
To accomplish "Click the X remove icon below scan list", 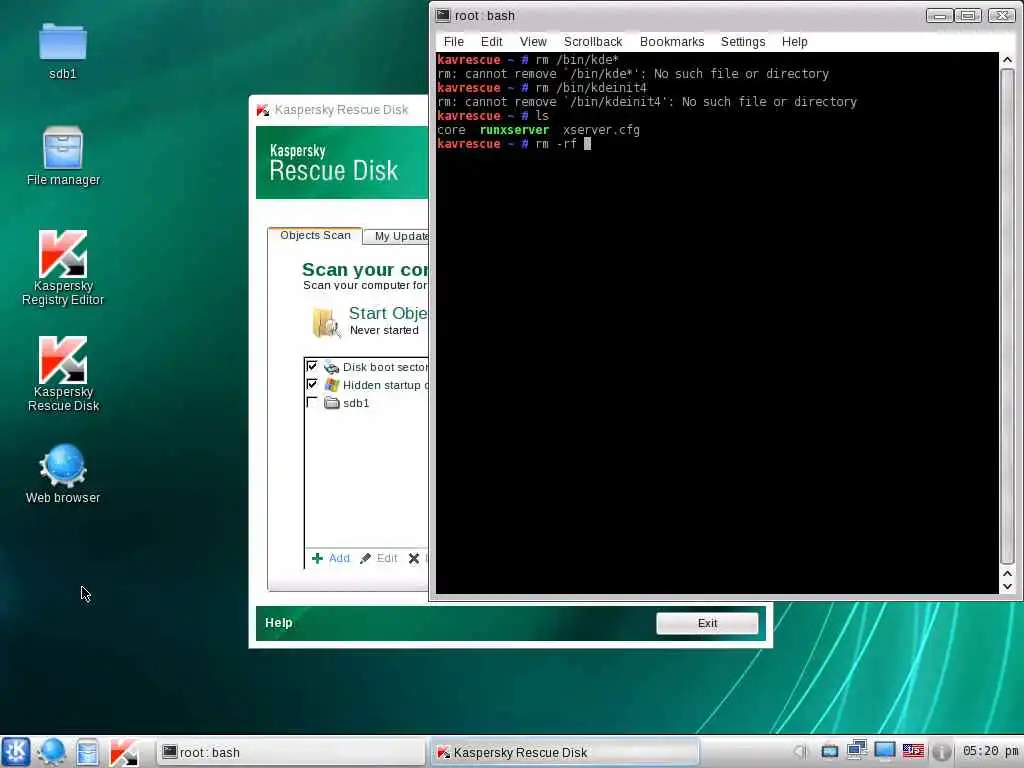I will point(414,558).
